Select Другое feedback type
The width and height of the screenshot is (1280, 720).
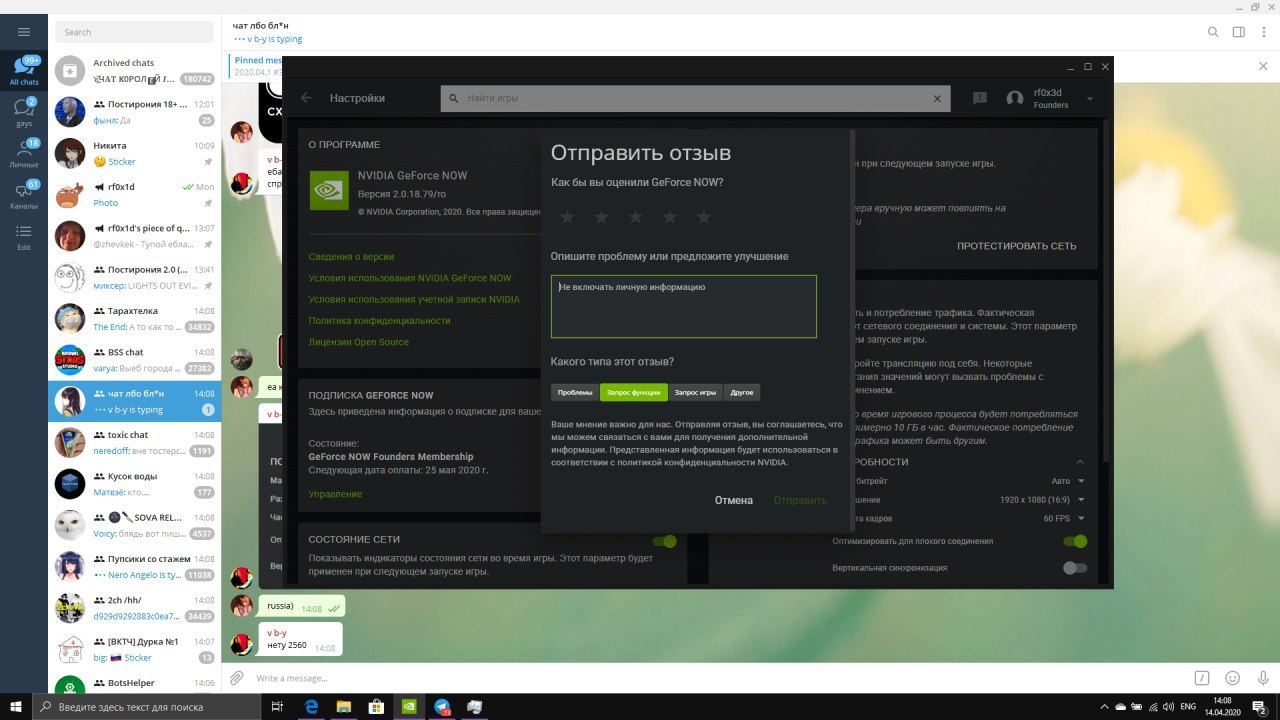742,392
